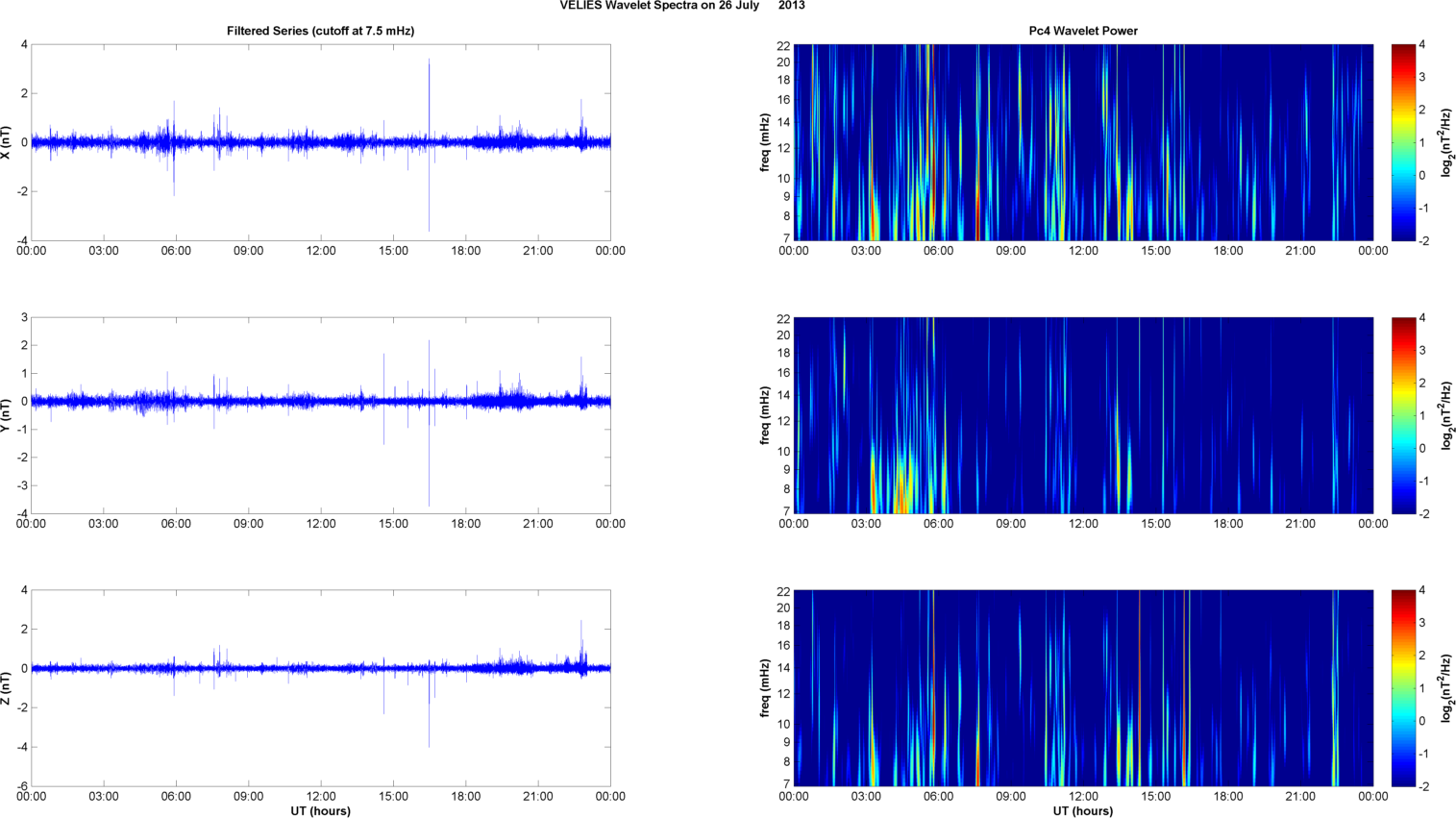
Task: Click the 'VELIES Wavelet Spectra on 26 July' title
Action: 659,6
